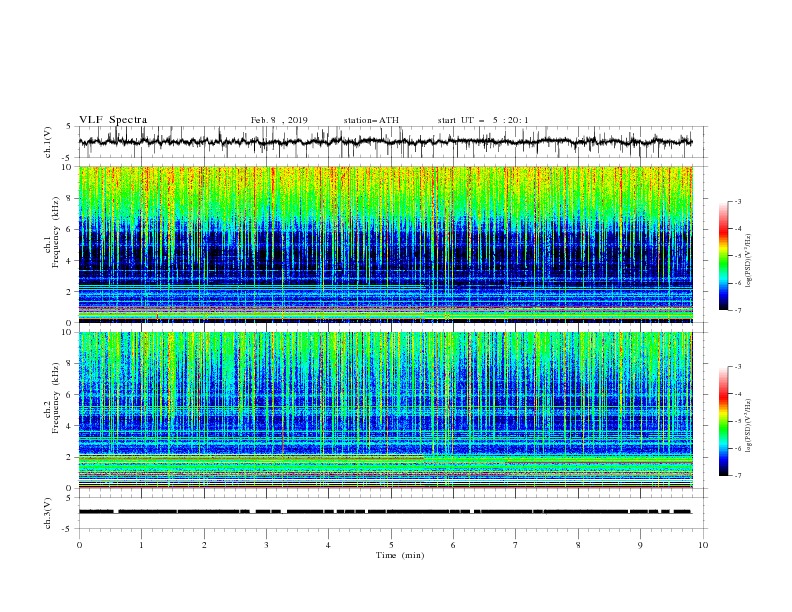Click the "ch.1(V)" axis label
The image size is (792, 612).
click(x=48, y=142)
